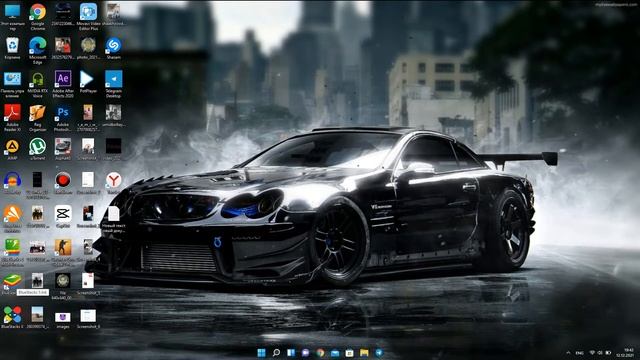640x360 pixels.
Task: Select the images file thumbnail
Action: coord(63,317)
